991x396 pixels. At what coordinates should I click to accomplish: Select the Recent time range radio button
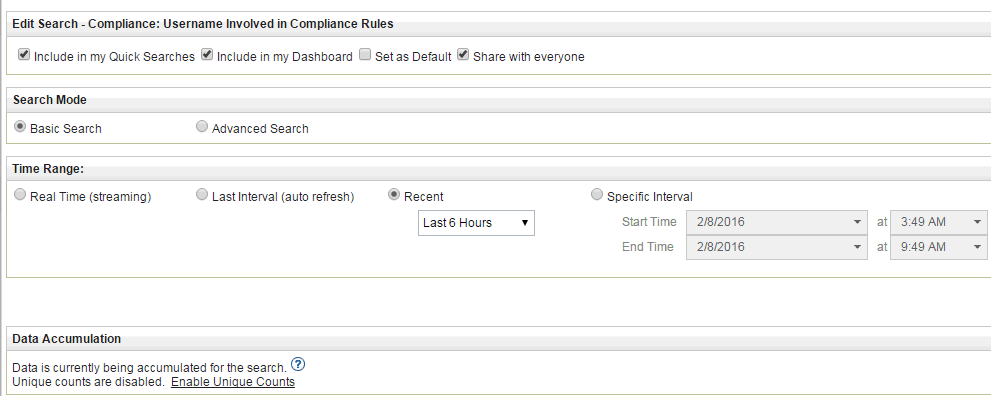394,195
